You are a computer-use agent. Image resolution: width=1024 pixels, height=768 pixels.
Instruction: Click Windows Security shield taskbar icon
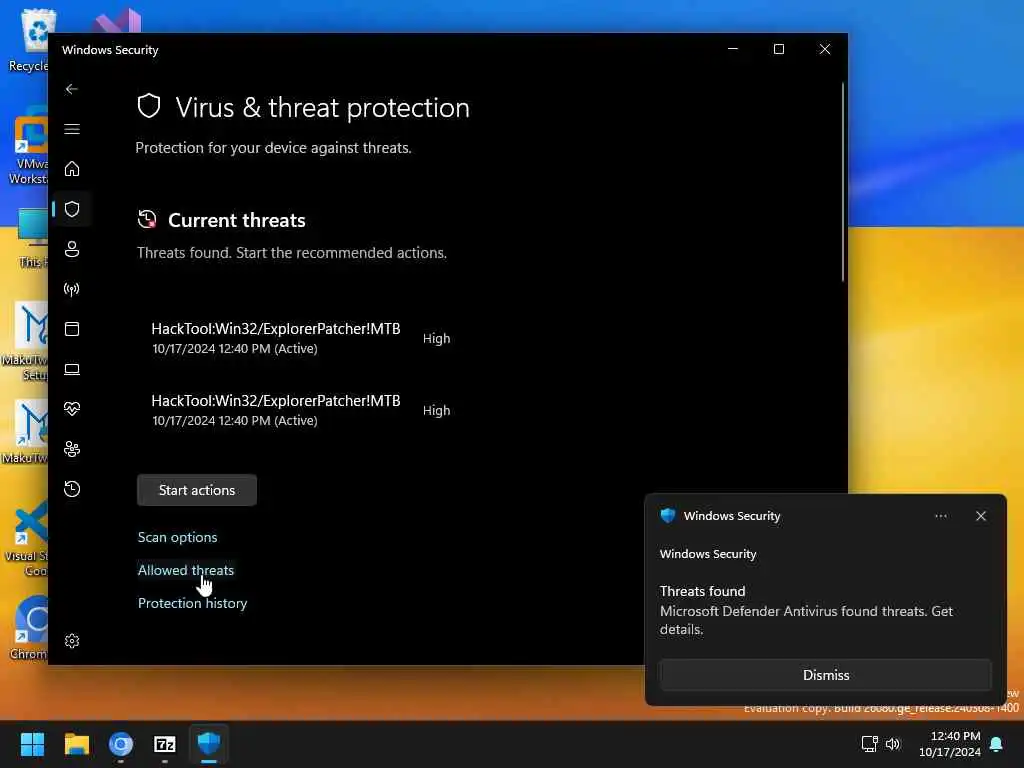pyautogui.click(x=209, y=744)
